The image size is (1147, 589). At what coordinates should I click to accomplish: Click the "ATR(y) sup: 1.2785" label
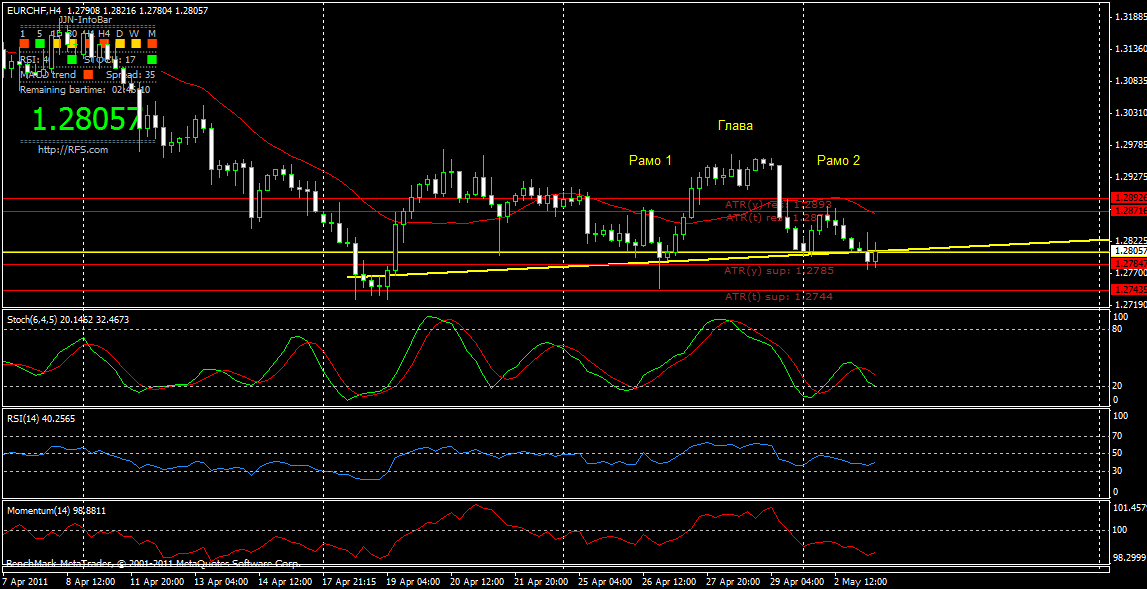[779, 270]
